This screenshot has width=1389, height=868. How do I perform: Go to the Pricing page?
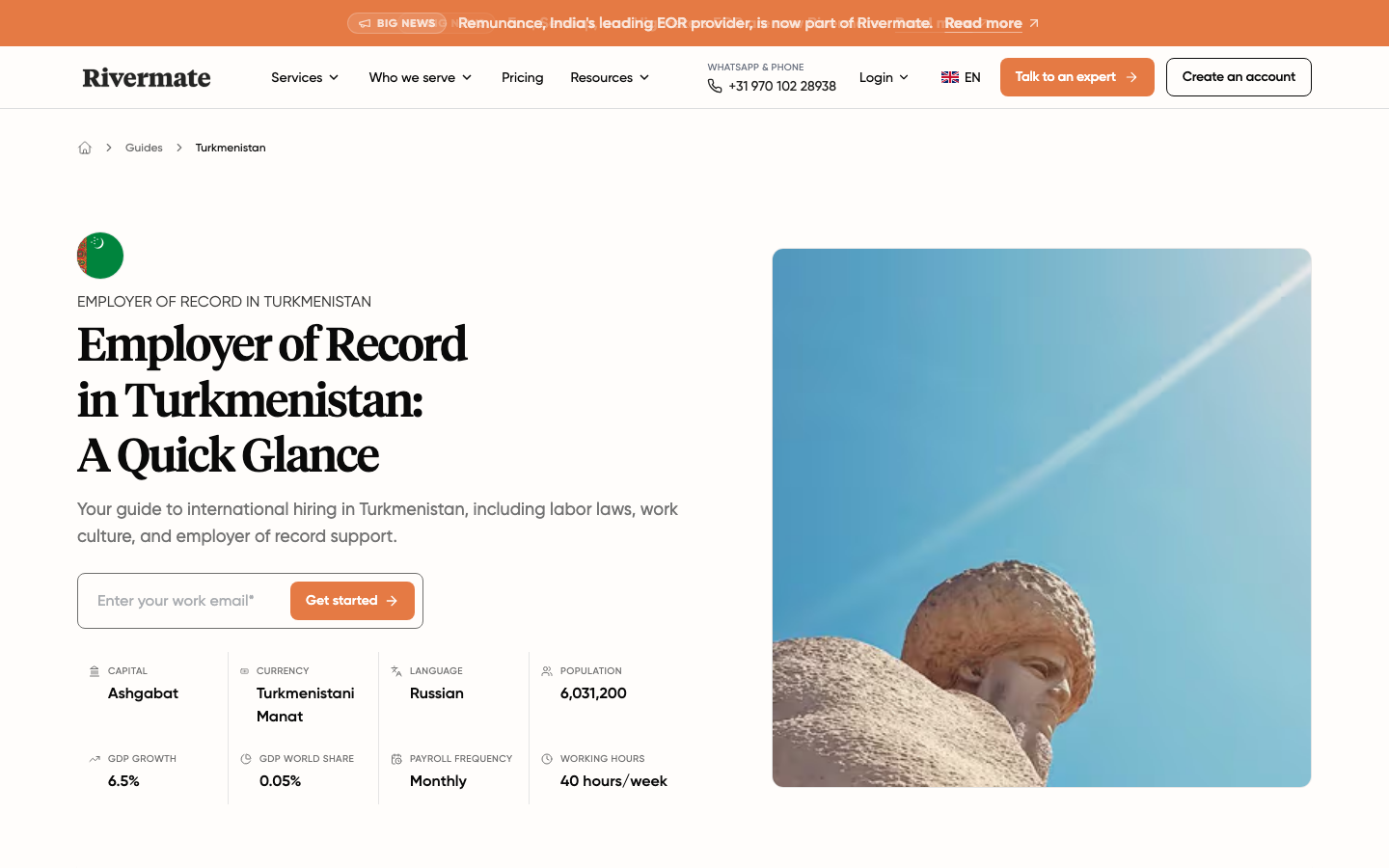point(522,77)
